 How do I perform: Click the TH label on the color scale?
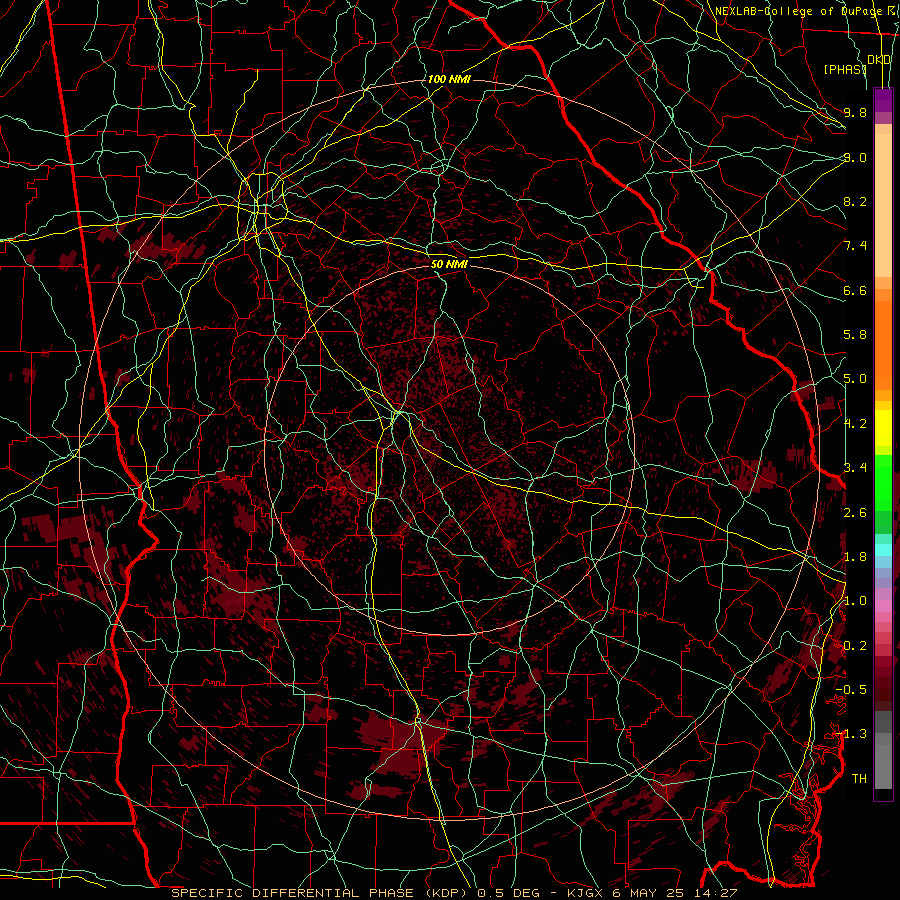pos(859,778)
